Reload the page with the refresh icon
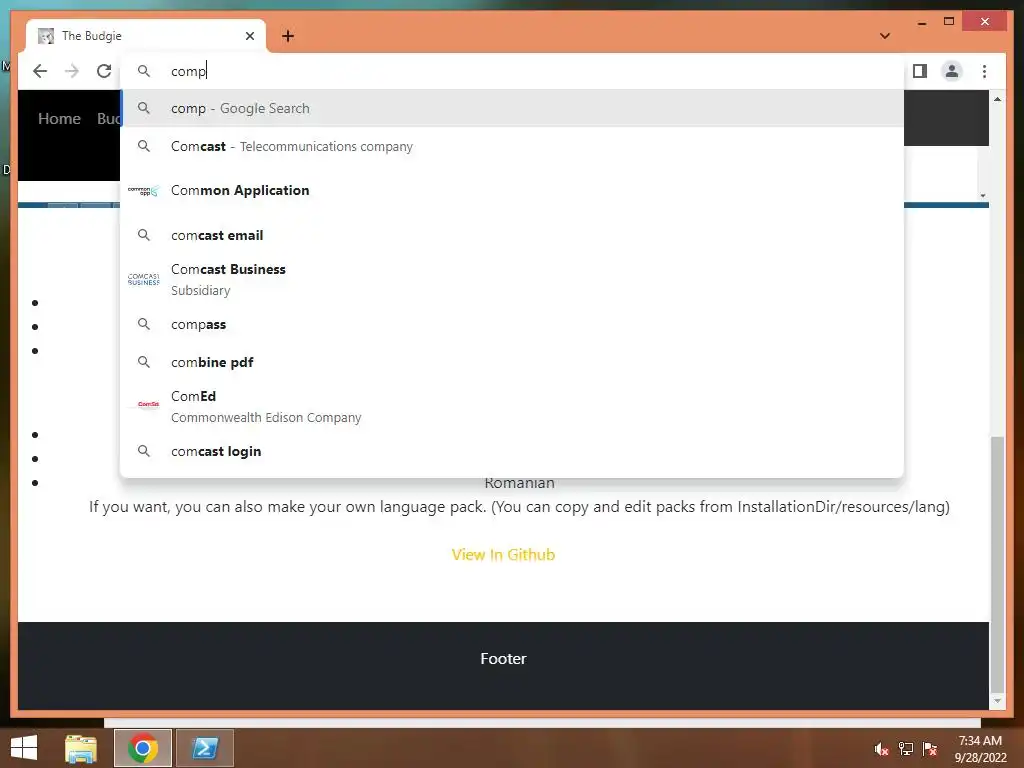This screenshot has width=1024, height=768. coord(104,71)
